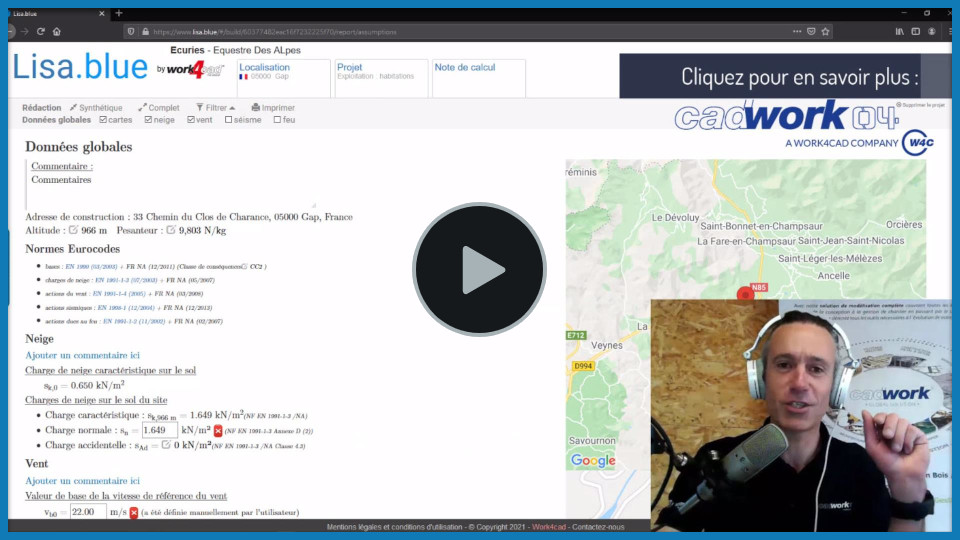960x540 pixels.
Task: Bookmark this page with the star icon
Action: [x=825, y=31]
